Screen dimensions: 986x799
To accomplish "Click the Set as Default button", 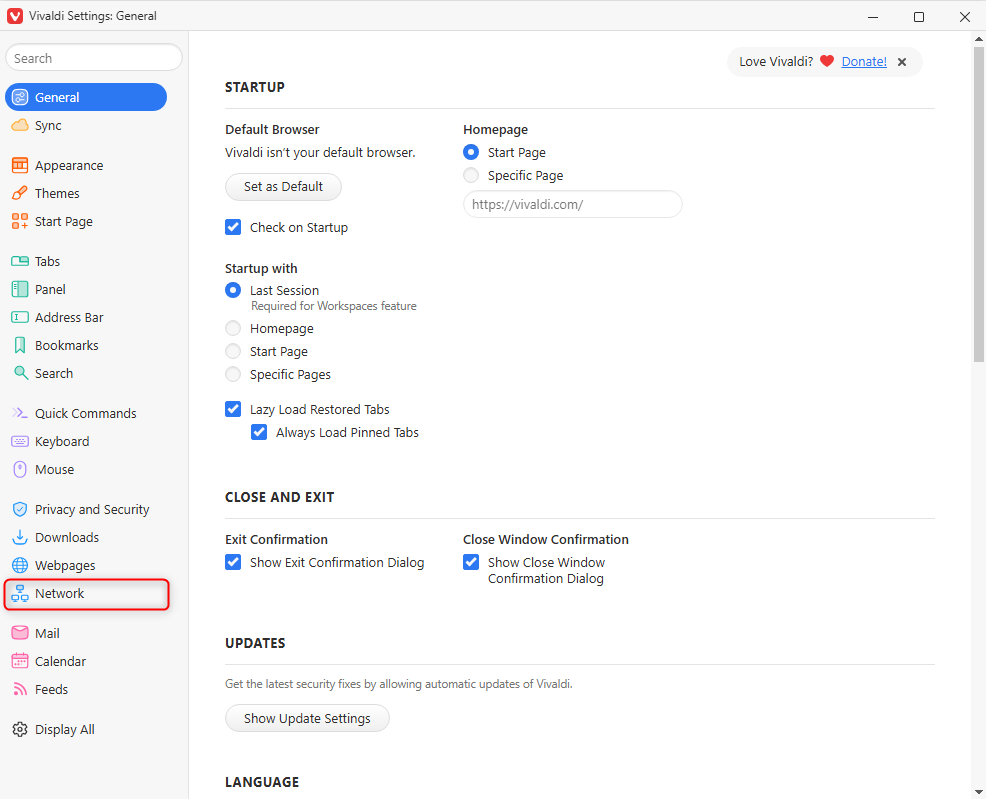I will (x=284, y=187).
